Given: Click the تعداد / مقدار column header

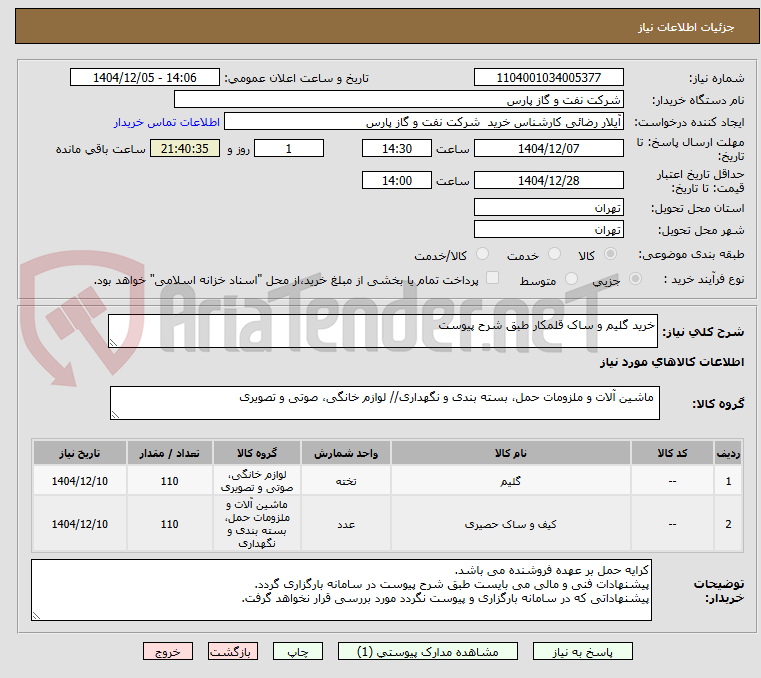Looking at the screenshot, I should (169, 453).
